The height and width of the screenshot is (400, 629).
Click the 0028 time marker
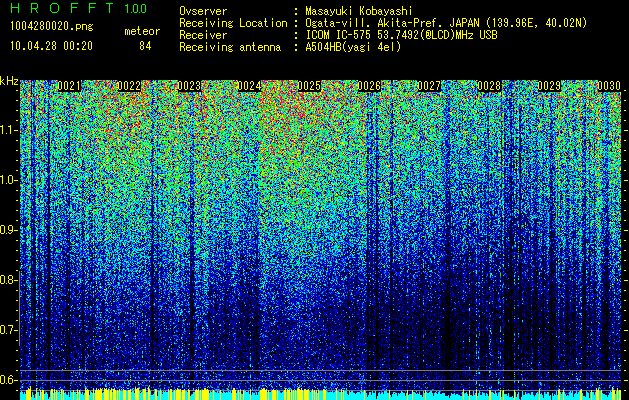coord(489,86)
